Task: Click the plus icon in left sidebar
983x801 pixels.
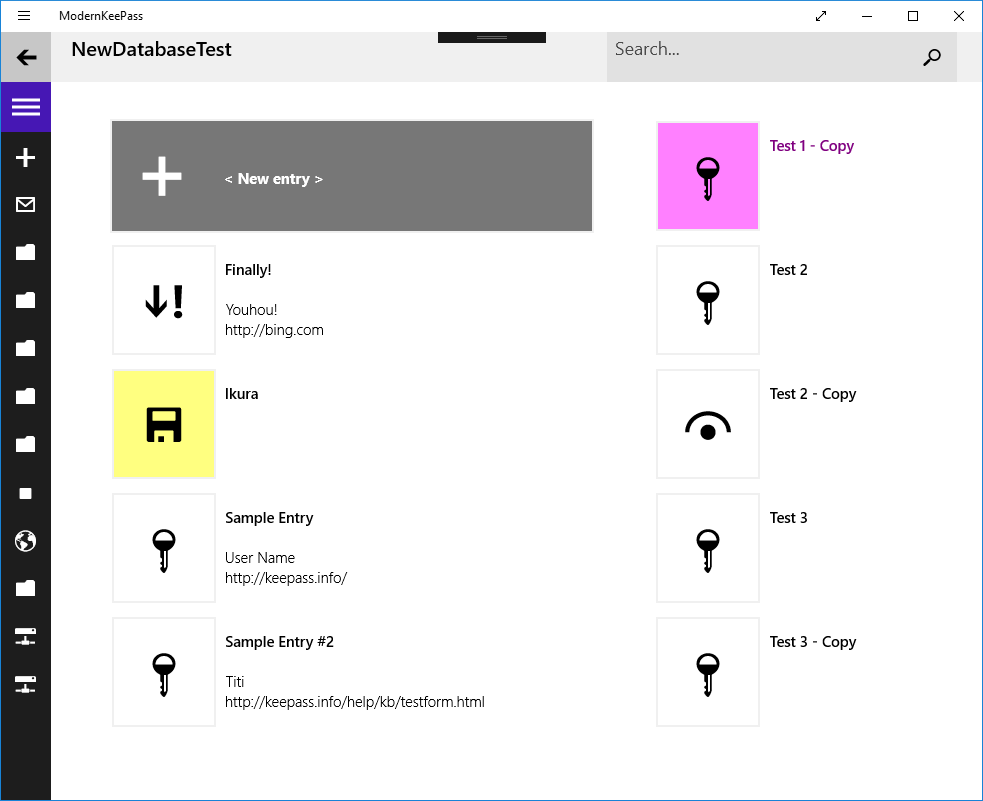Action: [x=26, y=157]
